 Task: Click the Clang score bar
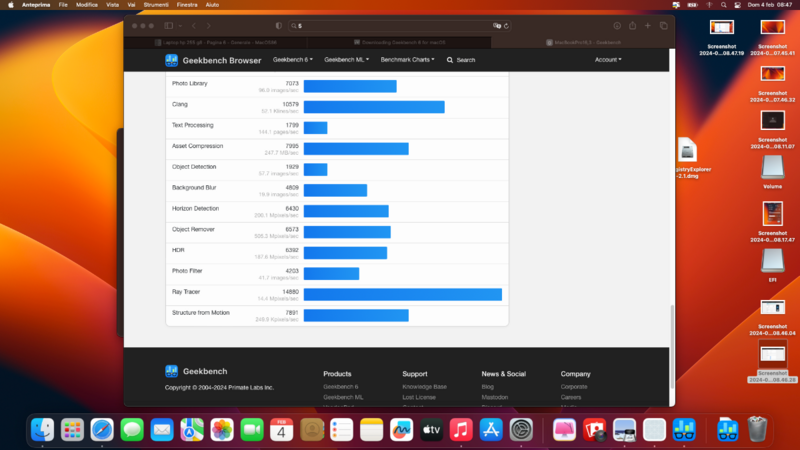point(374,107)
